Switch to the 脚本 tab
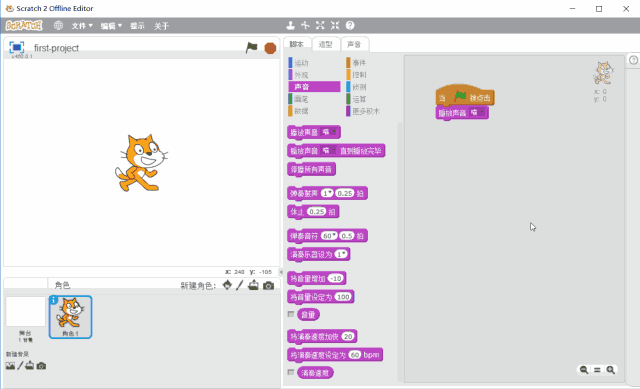 click(297, 44)
